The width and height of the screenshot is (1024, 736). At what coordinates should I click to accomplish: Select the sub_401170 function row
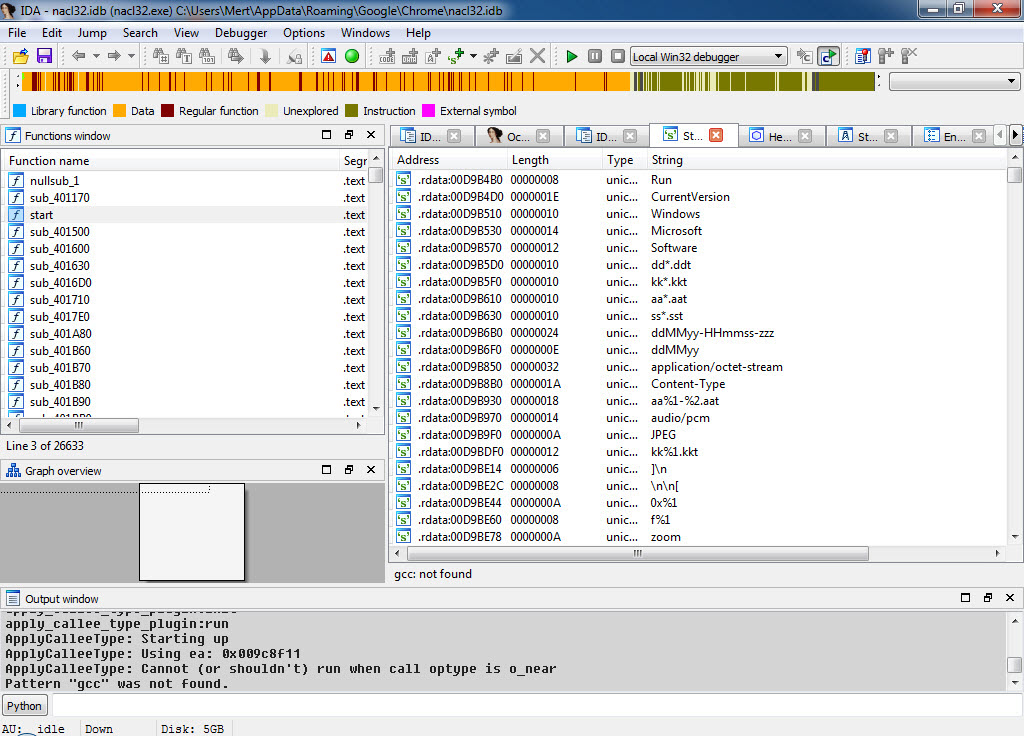[x=186, y=198]
